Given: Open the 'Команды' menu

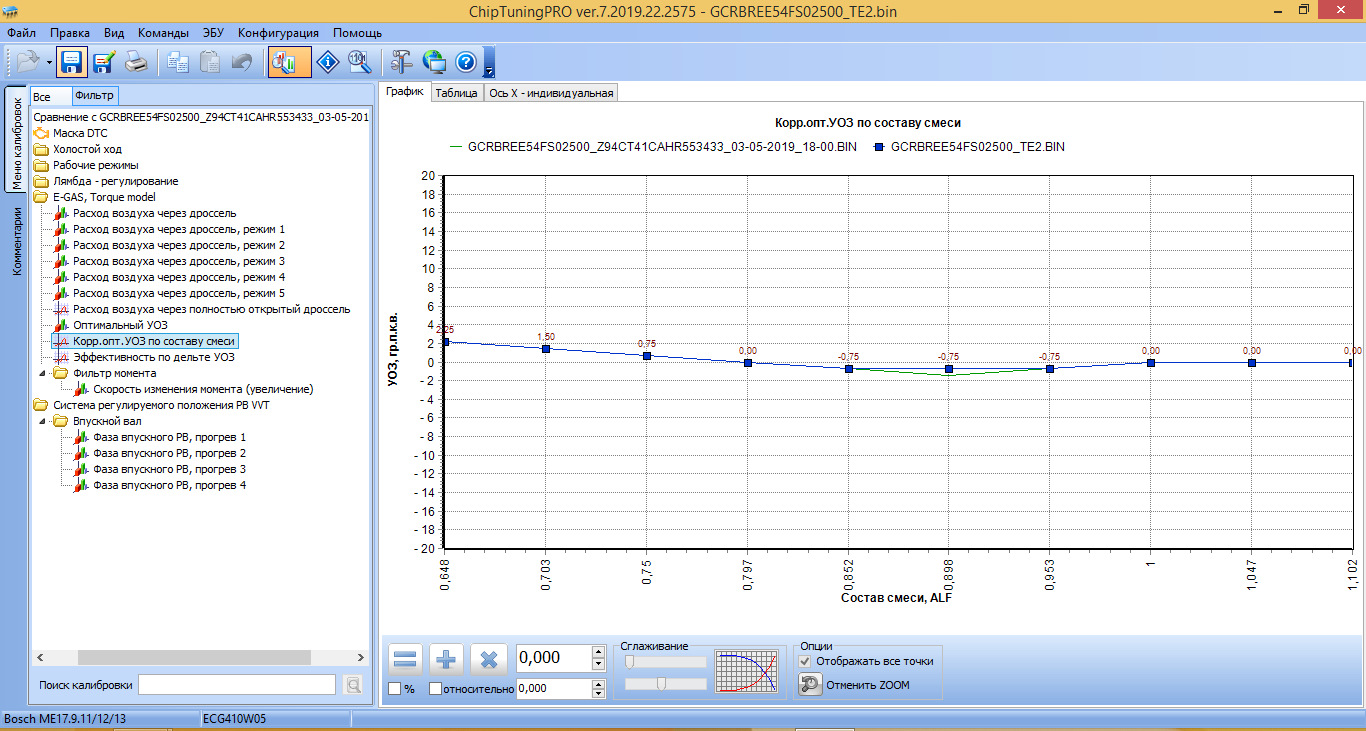Looking at the screenshot, I should pyautogui.click(x=163, y=33).
